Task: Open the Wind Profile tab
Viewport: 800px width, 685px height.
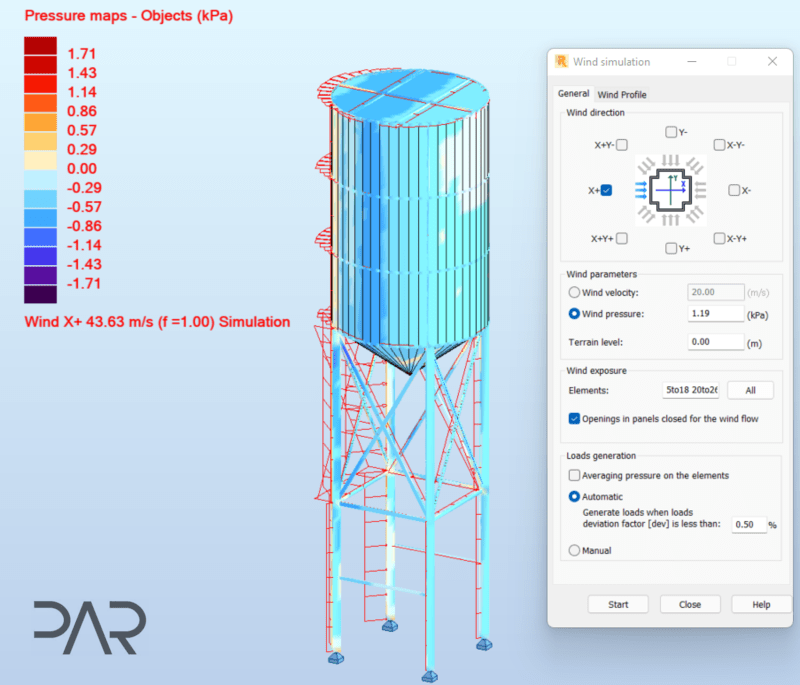Action: tap(622, 94)
